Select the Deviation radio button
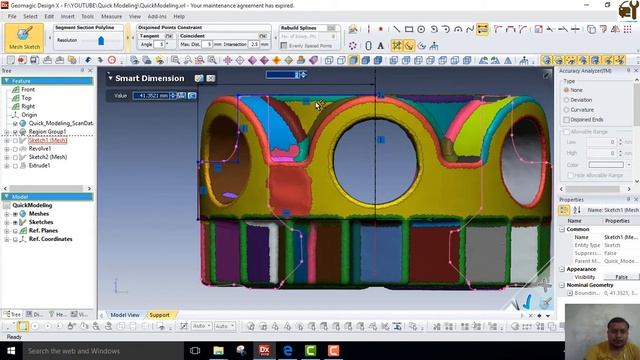 click(x=566, y=100)
